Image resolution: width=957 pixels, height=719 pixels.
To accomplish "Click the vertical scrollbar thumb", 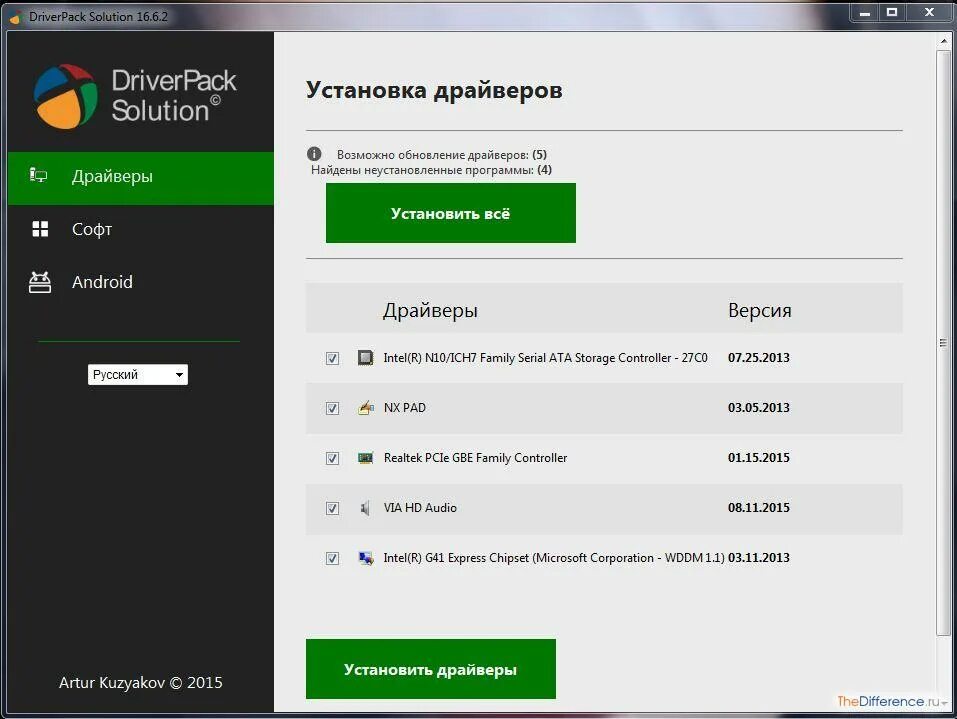I will coord(943,343).
